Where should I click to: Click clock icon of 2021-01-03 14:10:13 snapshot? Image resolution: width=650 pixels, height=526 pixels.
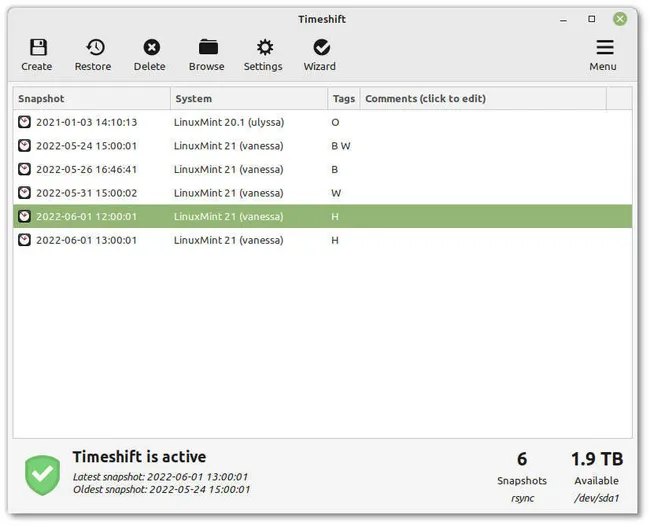(24, 122)
